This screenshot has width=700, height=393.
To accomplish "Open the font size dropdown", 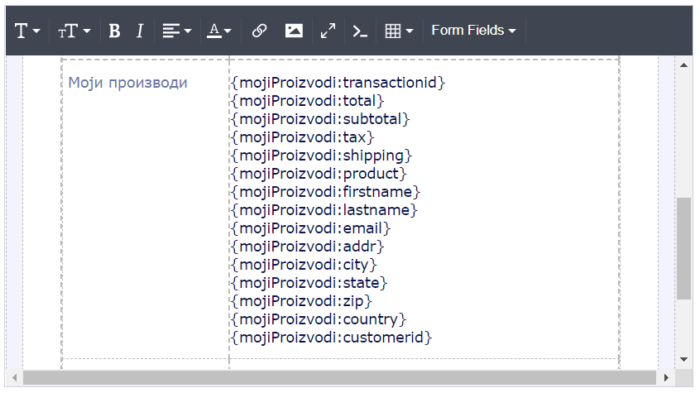I will click(74, 31).
